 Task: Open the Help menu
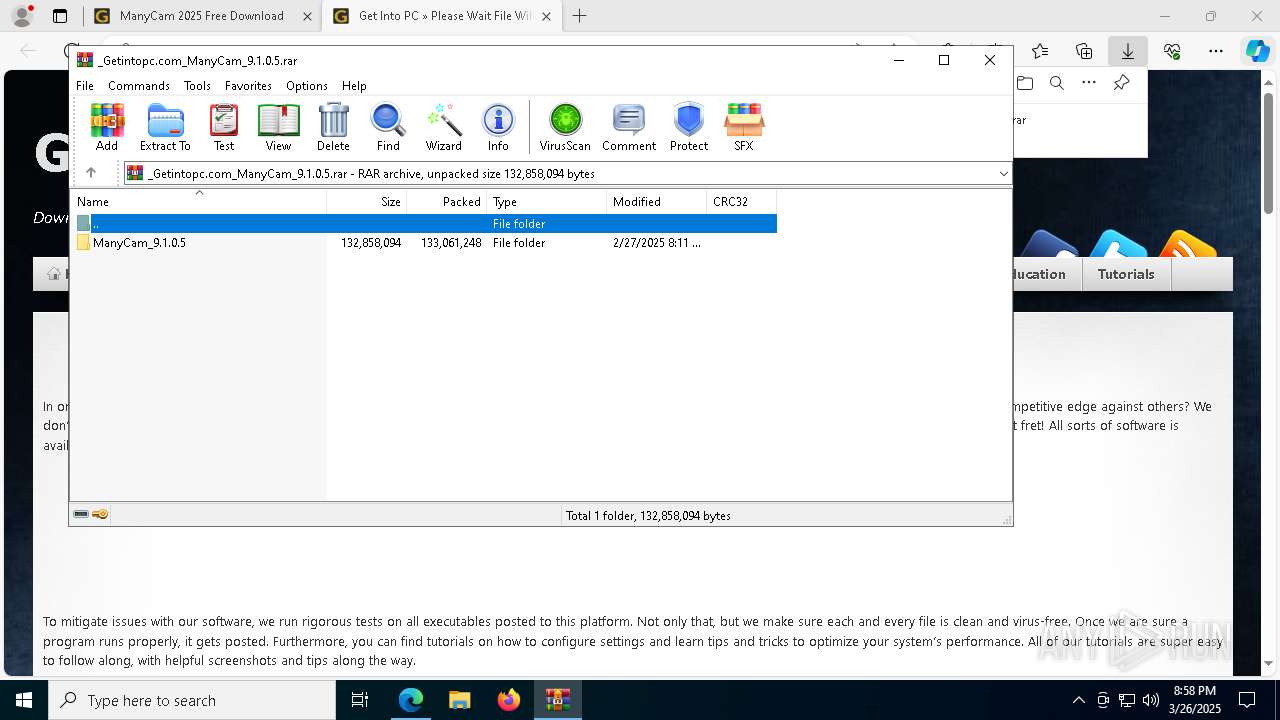[x=354, y=86]
